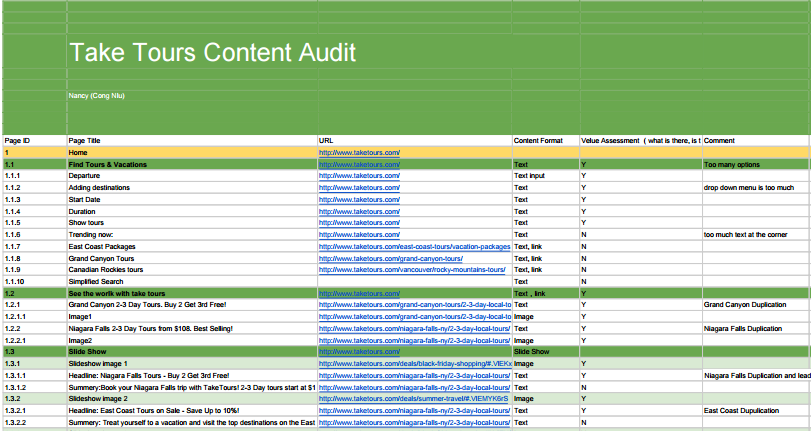The height and width of the screenshot is (431, 811).
Task: Select the 'See the world with take tours' cell
Action: [192, 293]
